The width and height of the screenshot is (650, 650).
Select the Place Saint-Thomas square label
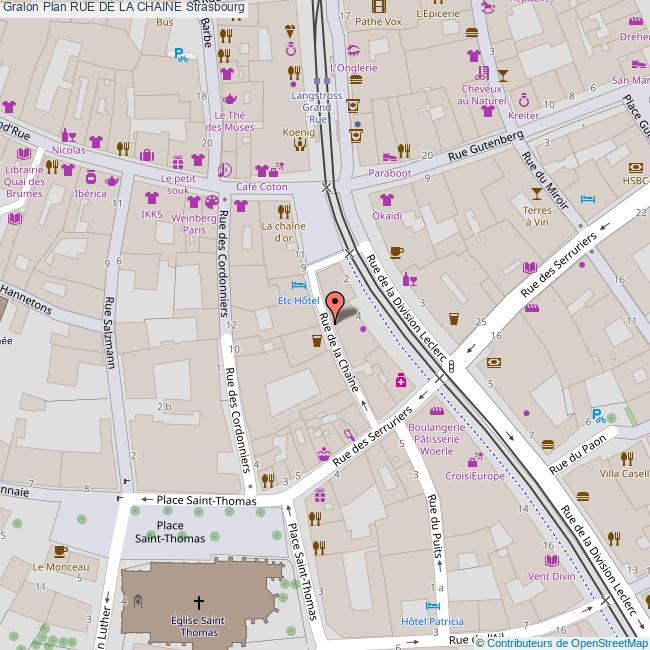(x=181, y=531)
